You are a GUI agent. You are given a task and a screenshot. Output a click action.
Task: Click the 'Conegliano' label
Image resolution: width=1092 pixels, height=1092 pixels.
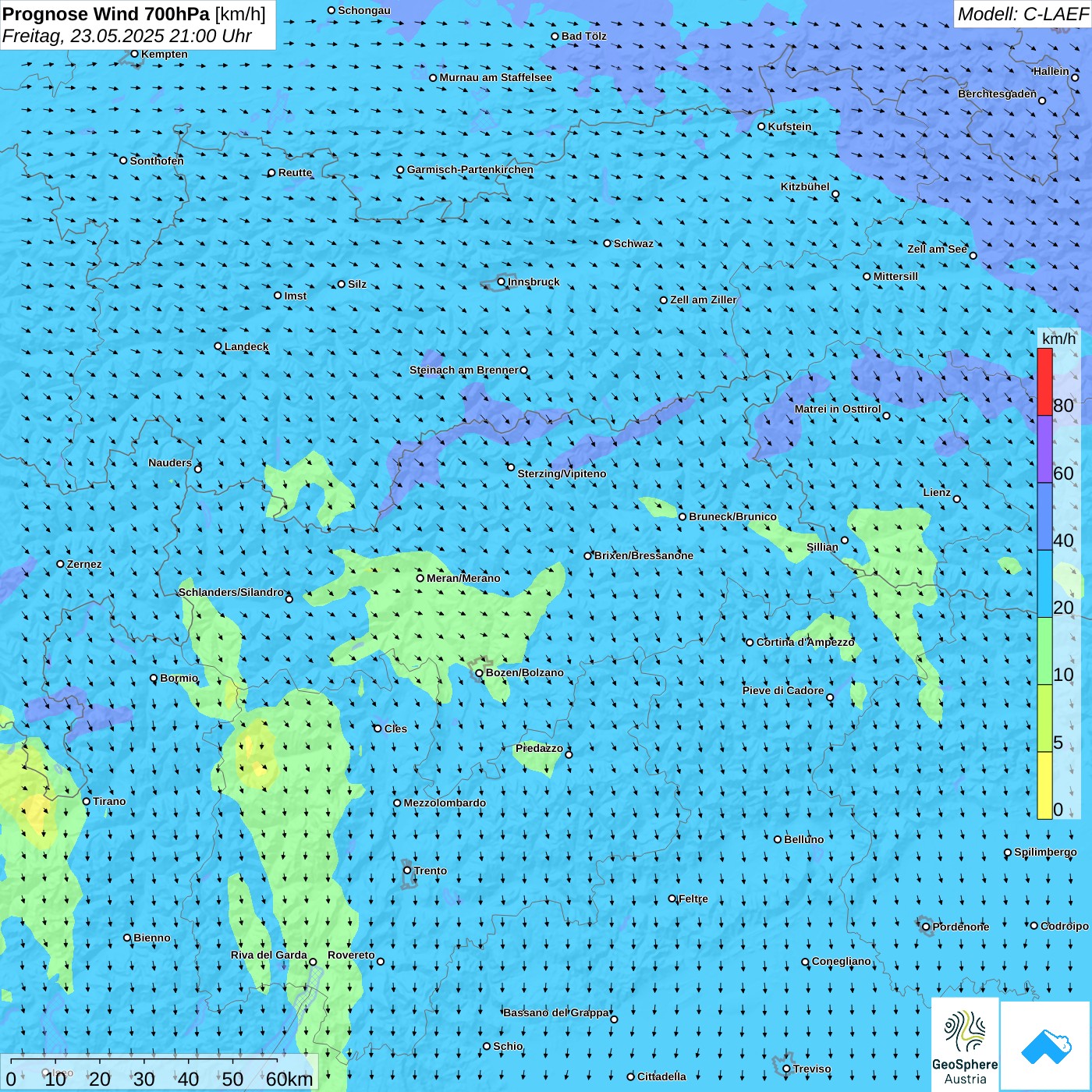[842, 961]
